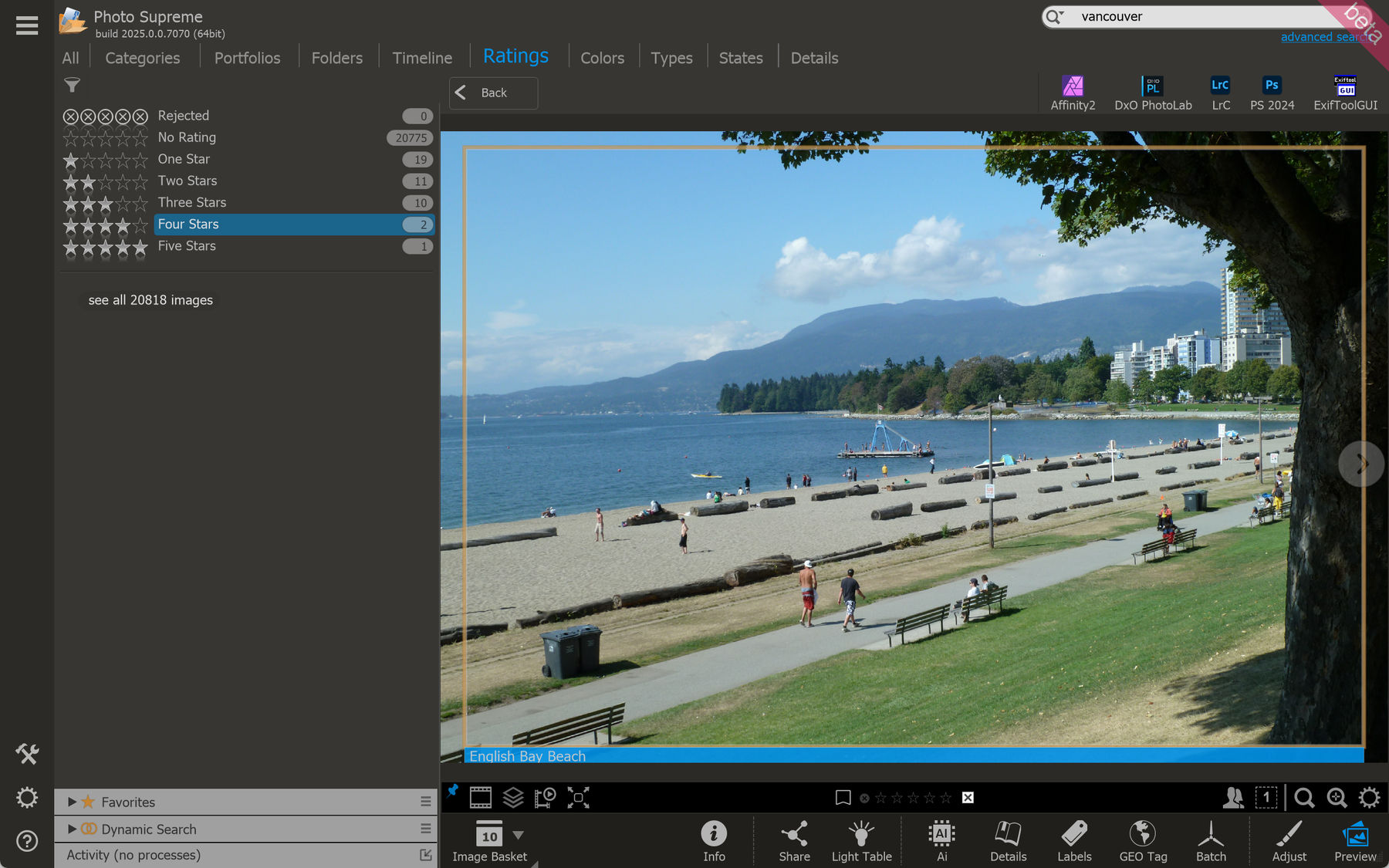Switch to the States tab
Viewport: 1389px width, 868px height.
point(741,58)
